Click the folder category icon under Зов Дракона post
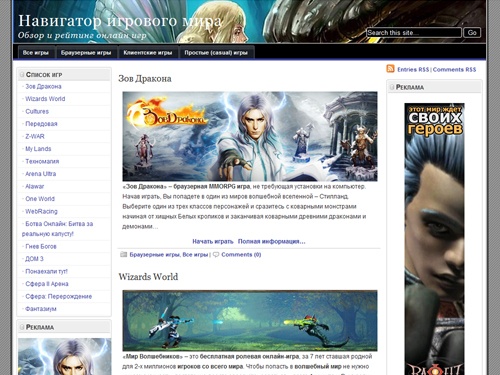This screenshot has width=500, height=375. click(x=124, y=254)
